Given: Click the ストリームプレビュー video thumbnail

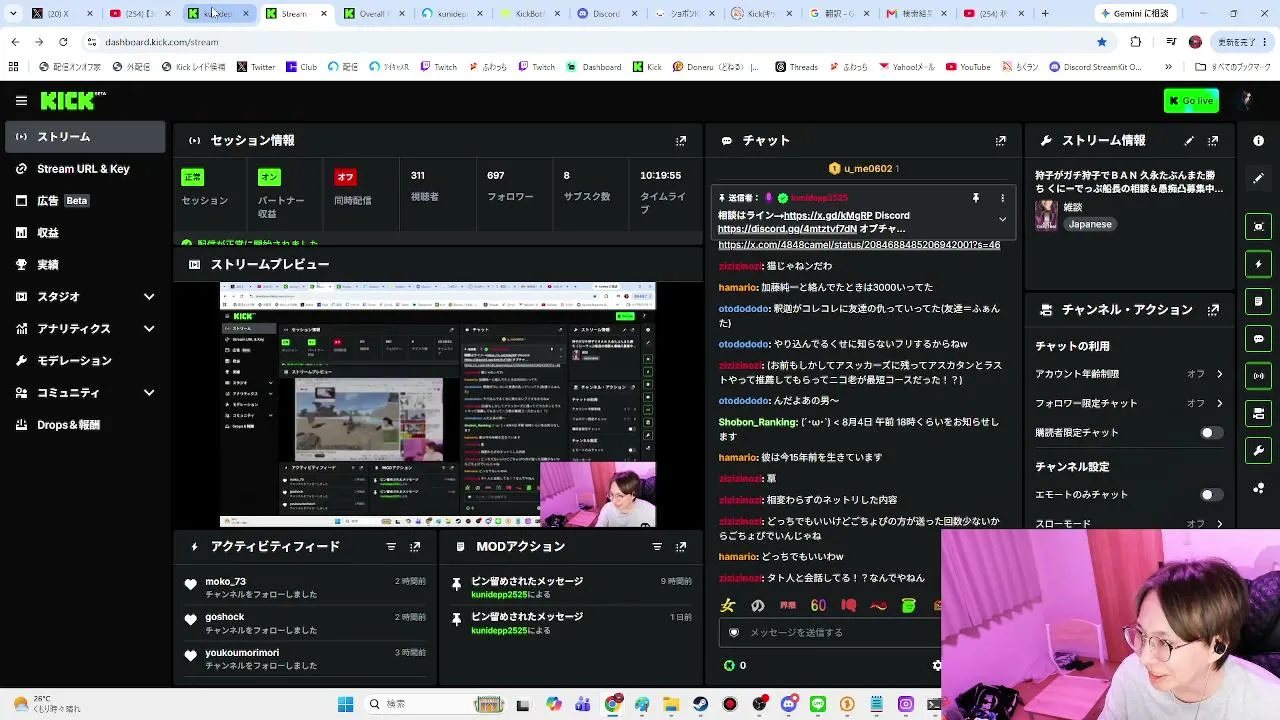Looking at the screenshot, I should [437, 404].
